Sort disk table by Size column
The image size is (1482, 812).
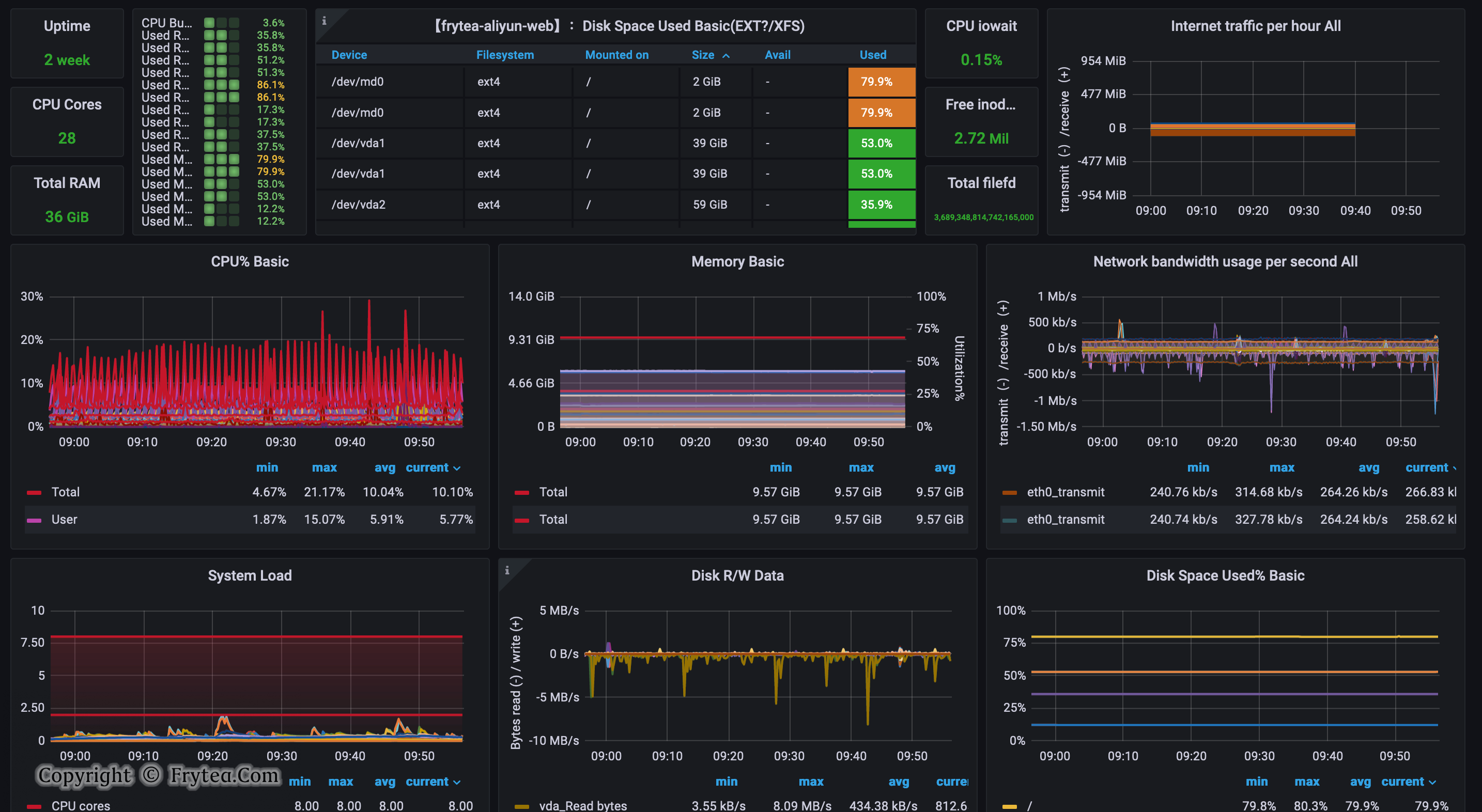[x=702, y=55]
